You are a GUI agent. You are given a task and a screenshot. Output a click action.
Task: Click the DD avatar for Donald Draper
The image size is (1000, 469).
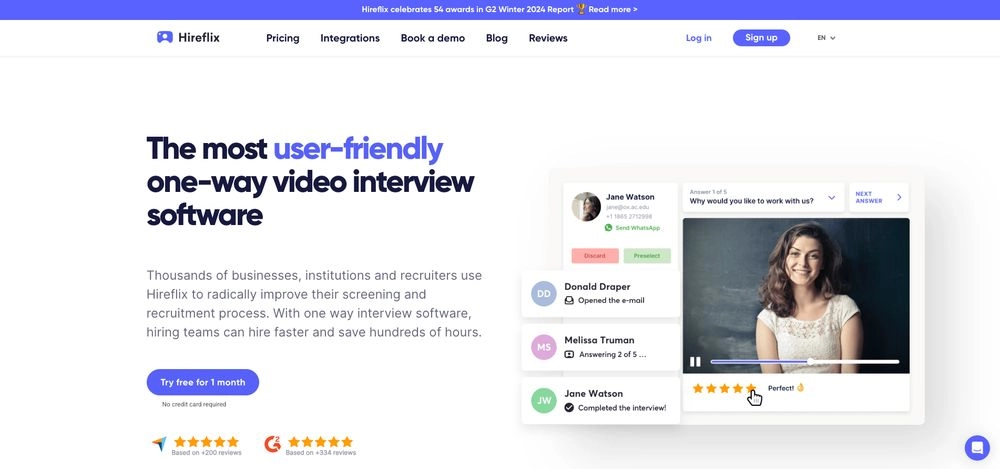click(x=543, y=294)
